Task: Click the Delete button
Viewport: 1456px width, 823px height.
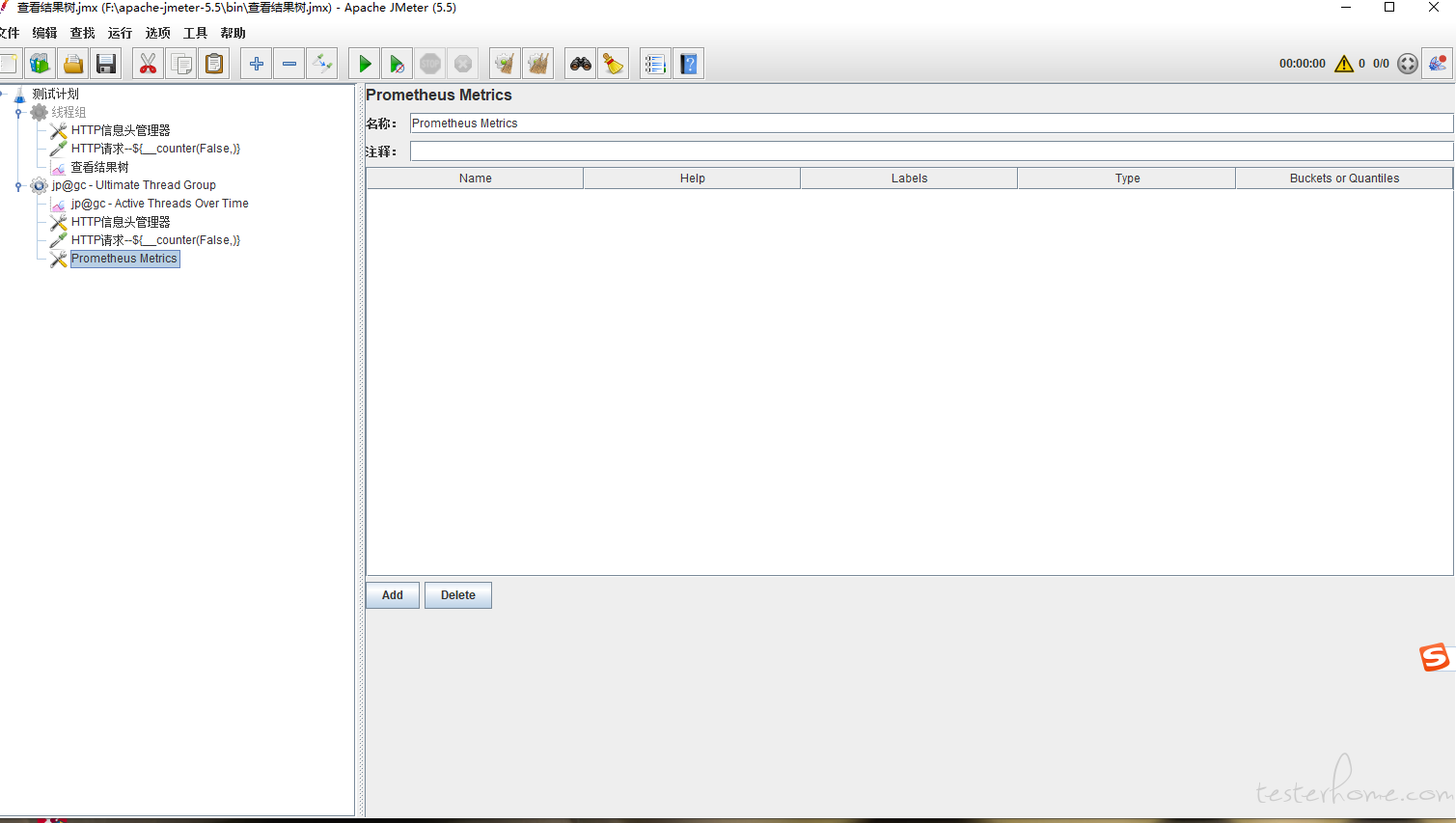Action: 458,595
